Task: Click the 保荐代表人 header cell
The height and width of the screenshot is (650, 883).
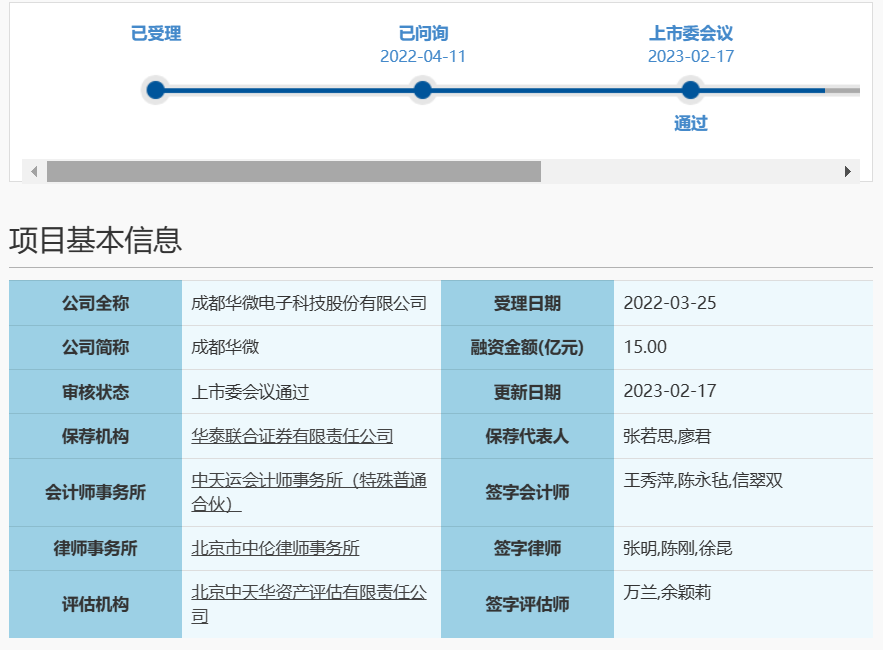Action: 527,436
